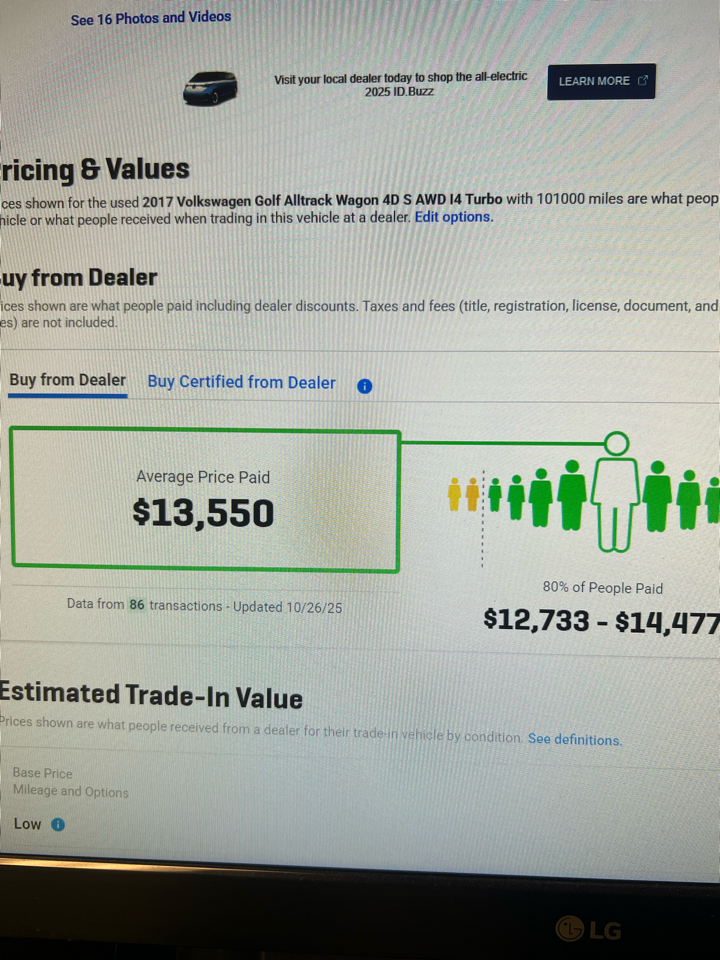Open the See 16 Photos and Videos link
This screenshot has width=720, height=960.
(150, 18)
